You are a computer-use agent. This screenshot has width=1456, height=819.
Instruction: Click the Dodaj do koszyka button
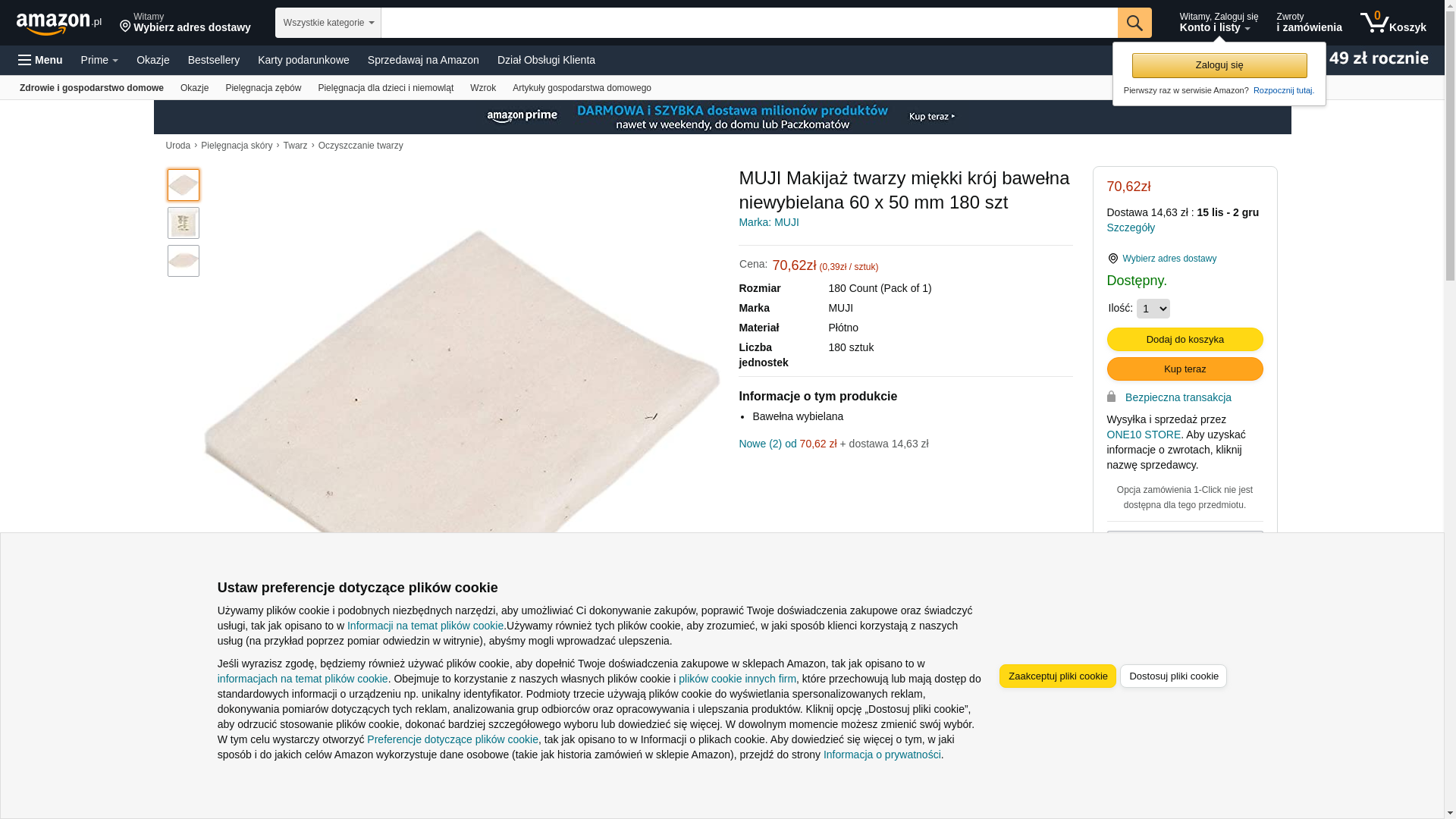(1185, 339)
